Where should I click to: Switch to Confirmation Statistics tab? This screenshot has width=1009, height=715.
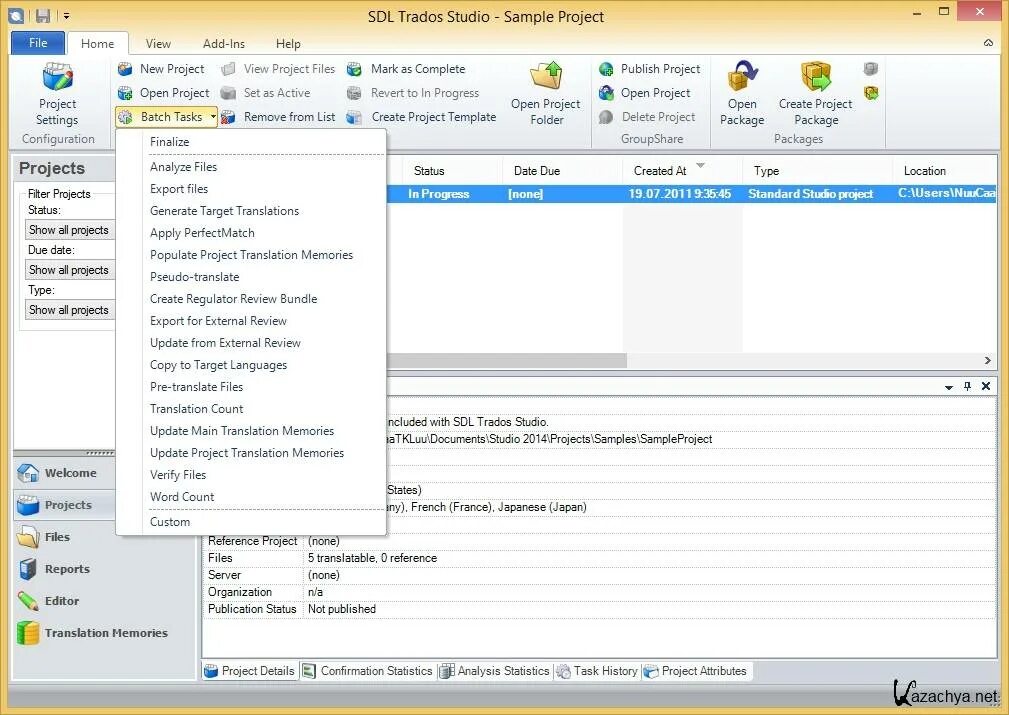[x=367, y=671]
